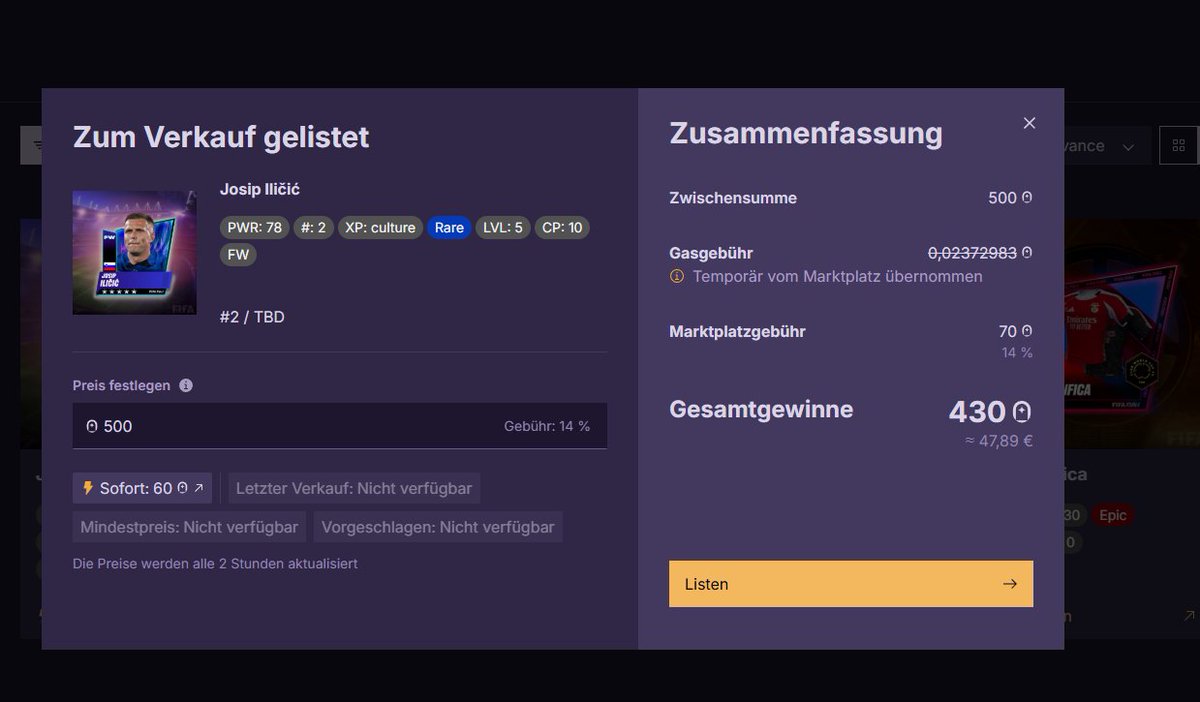Open the Josip Iličić card thumbnail
The height and width of the screenshot is (702, 1200).
134,253
